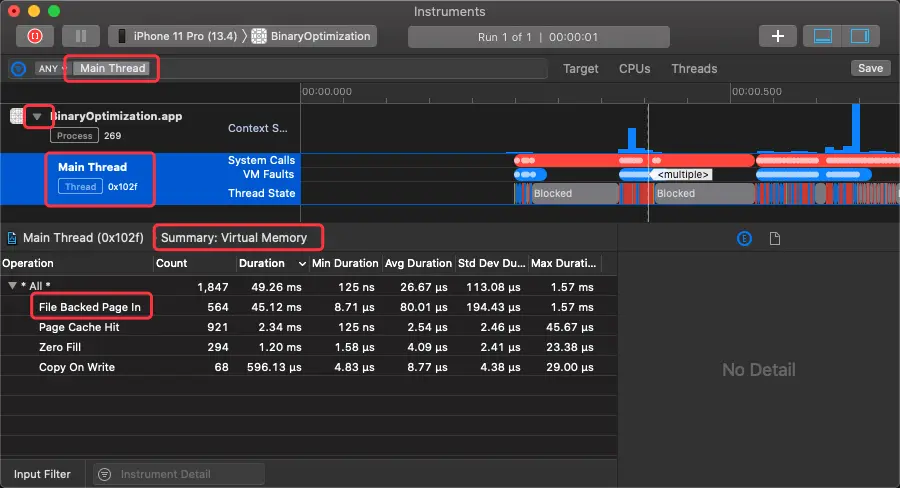Sort by the Min Duration column header
Screen dimensions: 900x488
345,264
